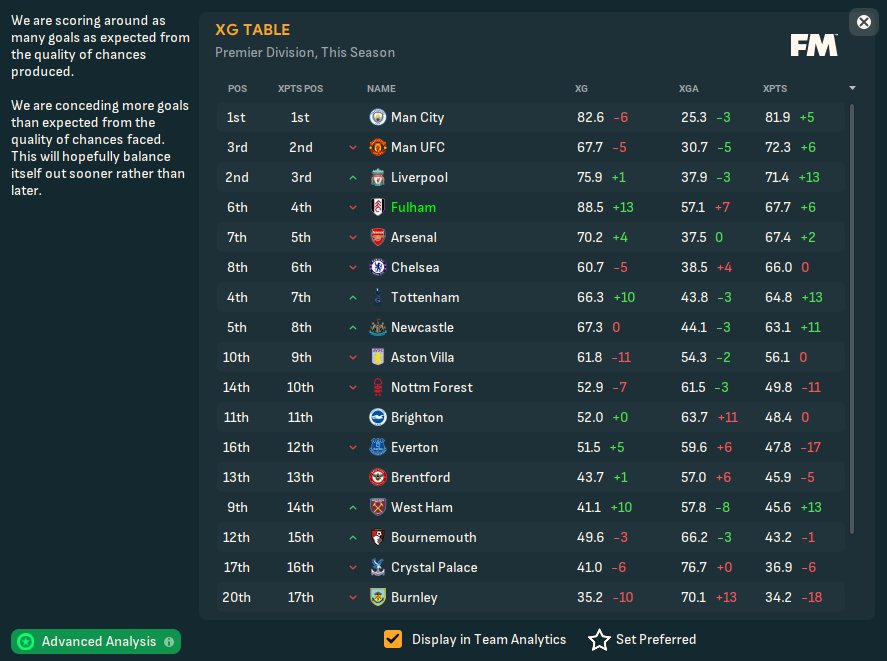Open the table column options dropdown arrow
The image size is (887, 661).
pyautogui.click(x=852, y=88)
